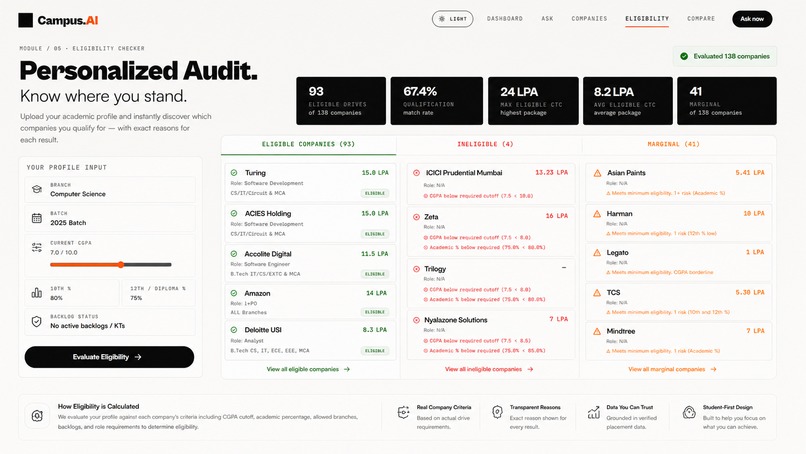
Task: Click the "5.41 LPA" Asian Paints package value
Action: click(x=750, y=173)
